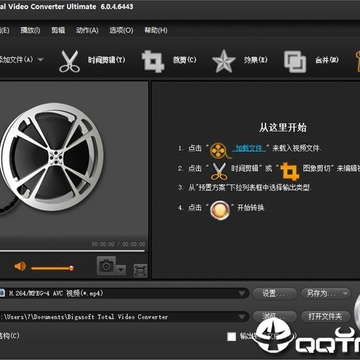Toggle the 输出 checkbox at the bottom

click(x=232, y=337)
